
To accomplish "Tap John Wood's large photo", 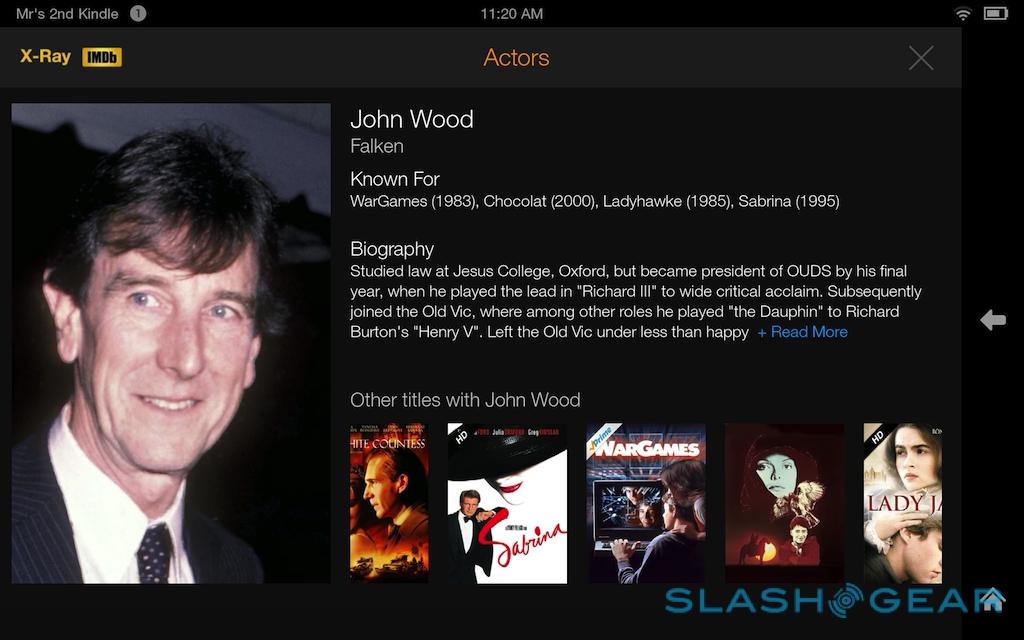I will tap(171, 343).
